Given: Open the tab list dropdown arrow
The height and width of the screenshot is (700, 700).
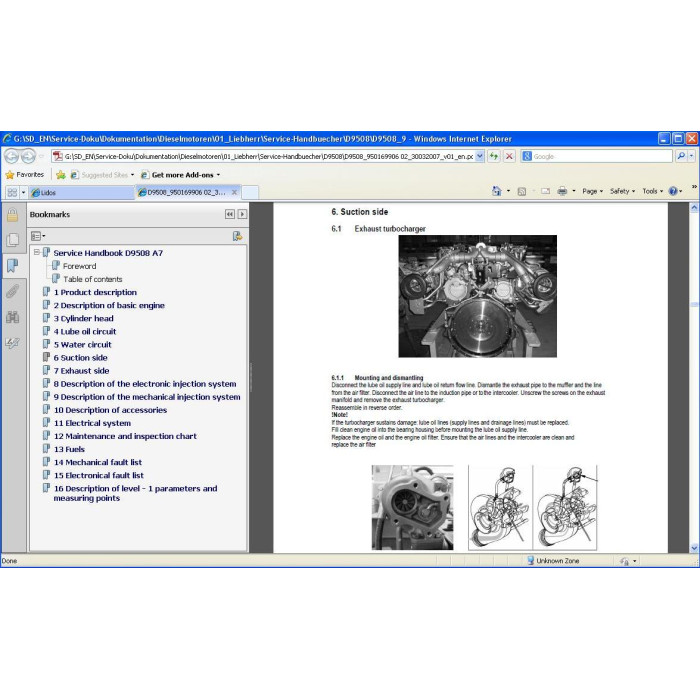Looking at the screenshot, I should [x=24, y=192].
